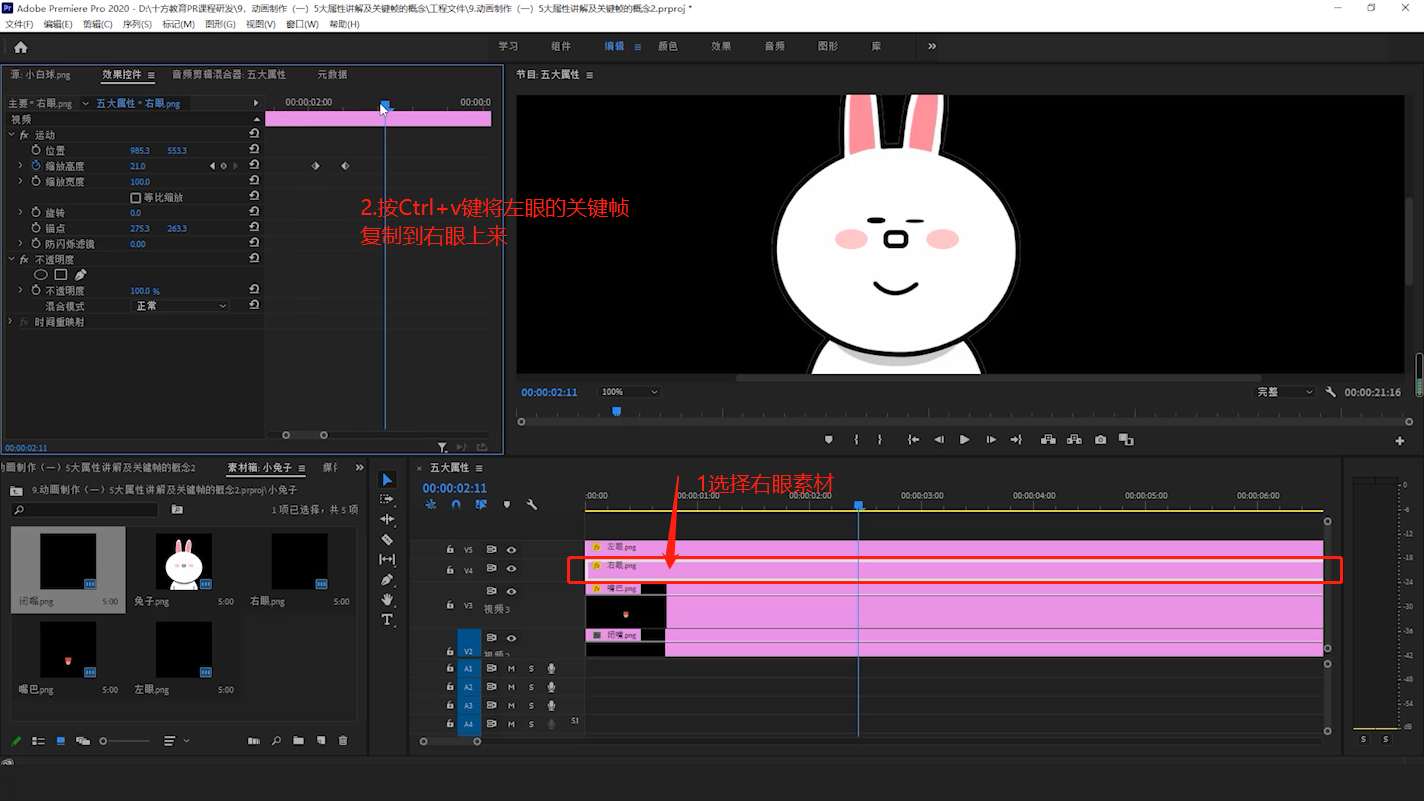Click the Export Frame camera icon
Image resolution: width=1424 pixels, height=801 pixels.
tap(1100, 440)
